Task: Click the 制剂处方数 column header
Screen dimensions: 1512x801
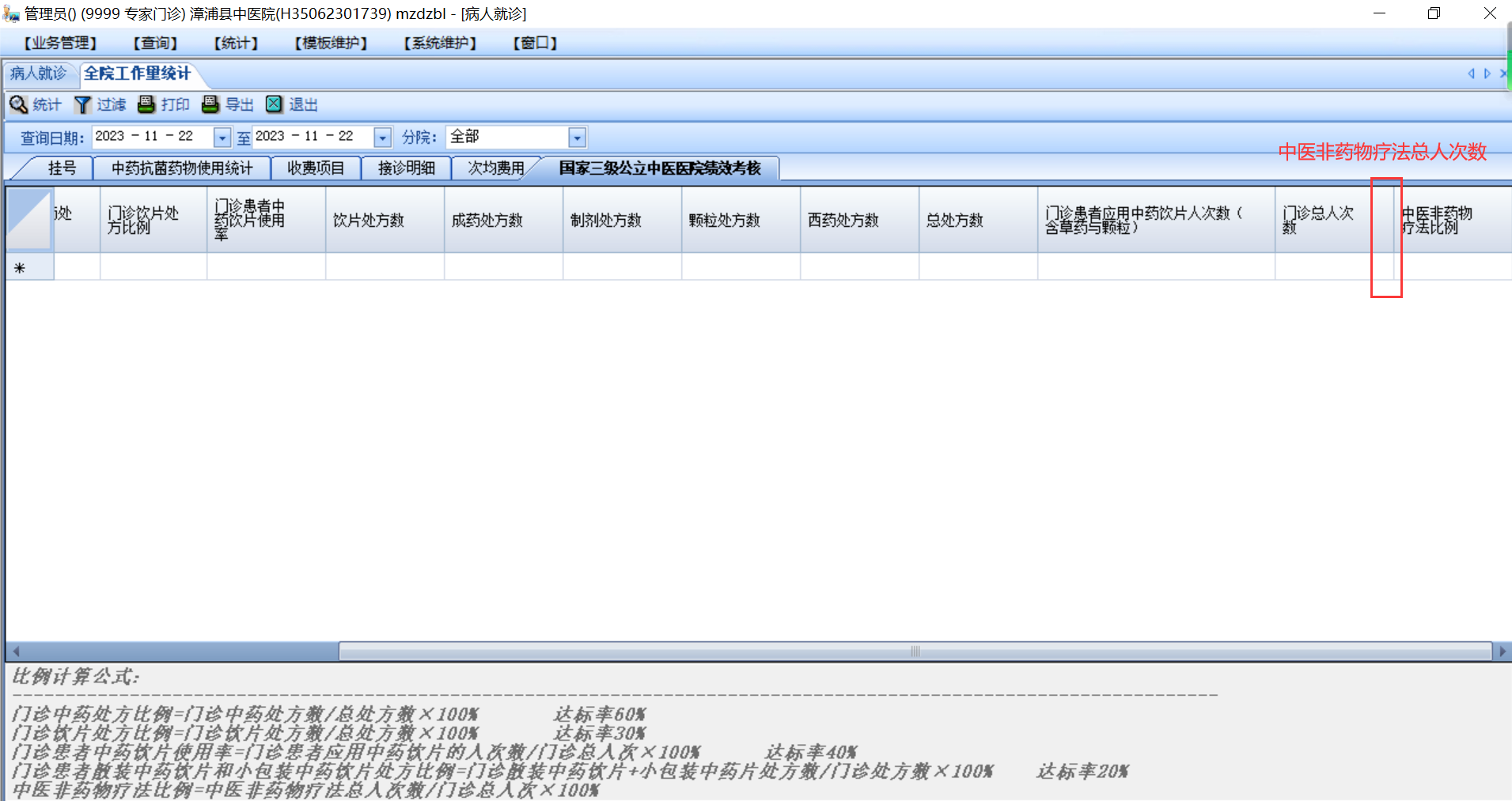Action: tap(622, 220)
